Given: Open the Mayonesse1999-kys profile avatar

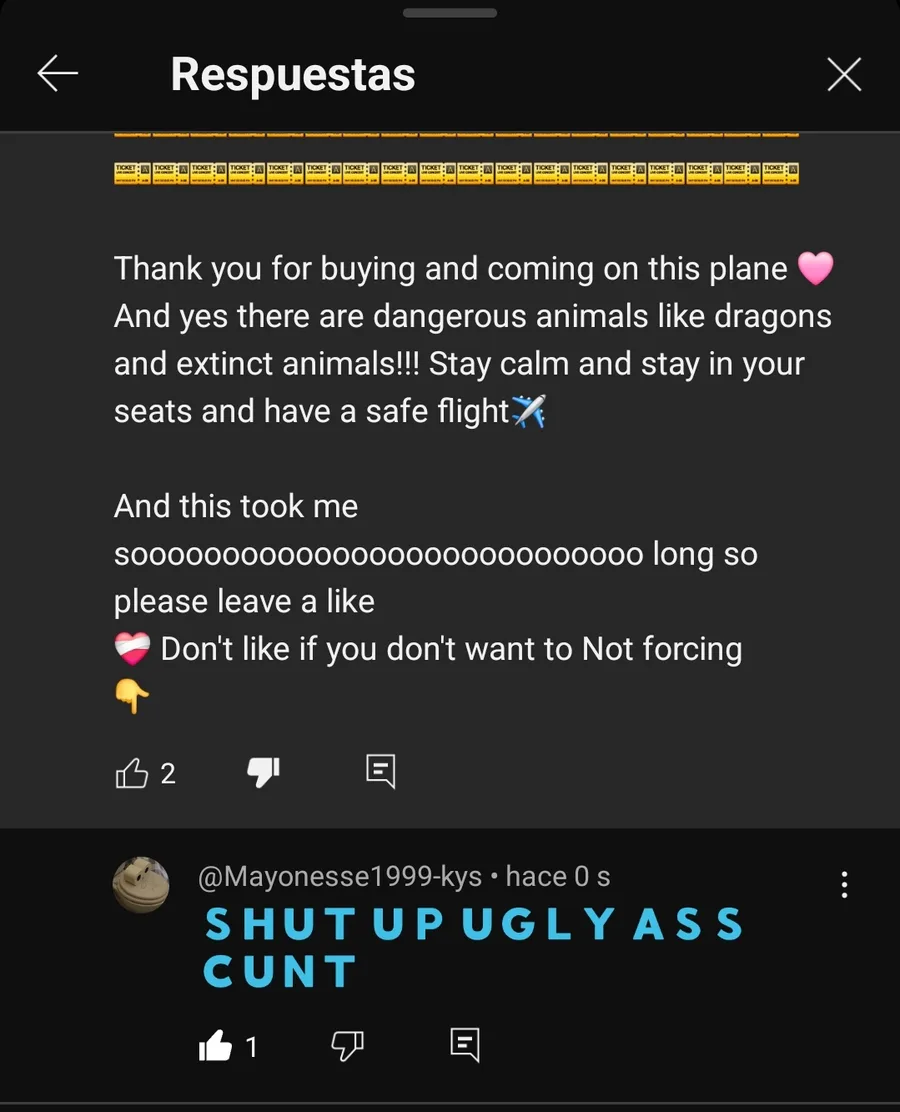Looking at the screenshot, I should (x=141, y=884).
